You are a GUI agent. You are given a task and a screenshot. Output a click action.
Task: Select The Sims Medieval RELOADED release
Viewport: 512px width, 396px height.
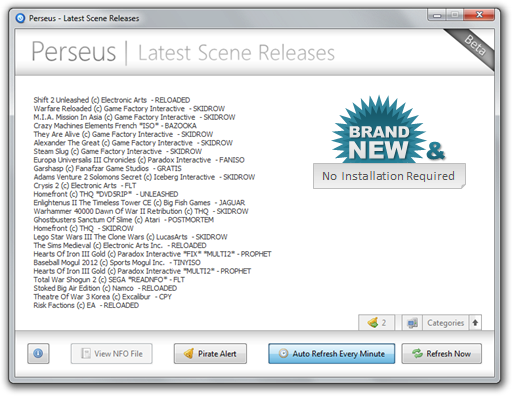point(120,246)
